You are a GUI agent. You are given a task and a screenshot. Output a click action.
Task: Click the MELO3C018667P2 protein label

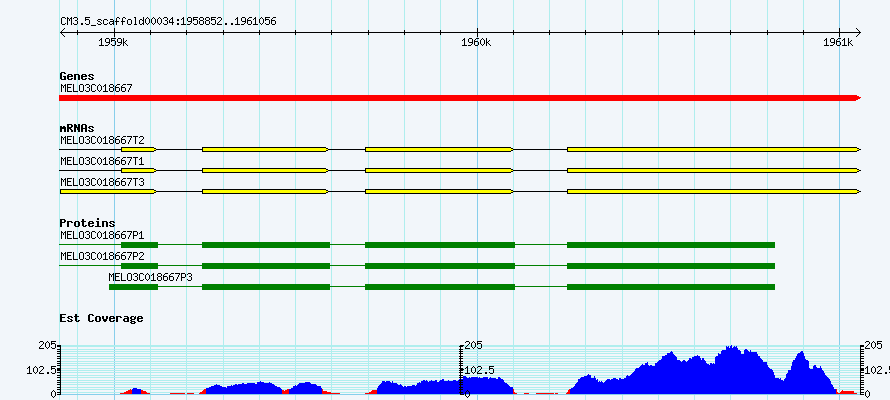102,256
